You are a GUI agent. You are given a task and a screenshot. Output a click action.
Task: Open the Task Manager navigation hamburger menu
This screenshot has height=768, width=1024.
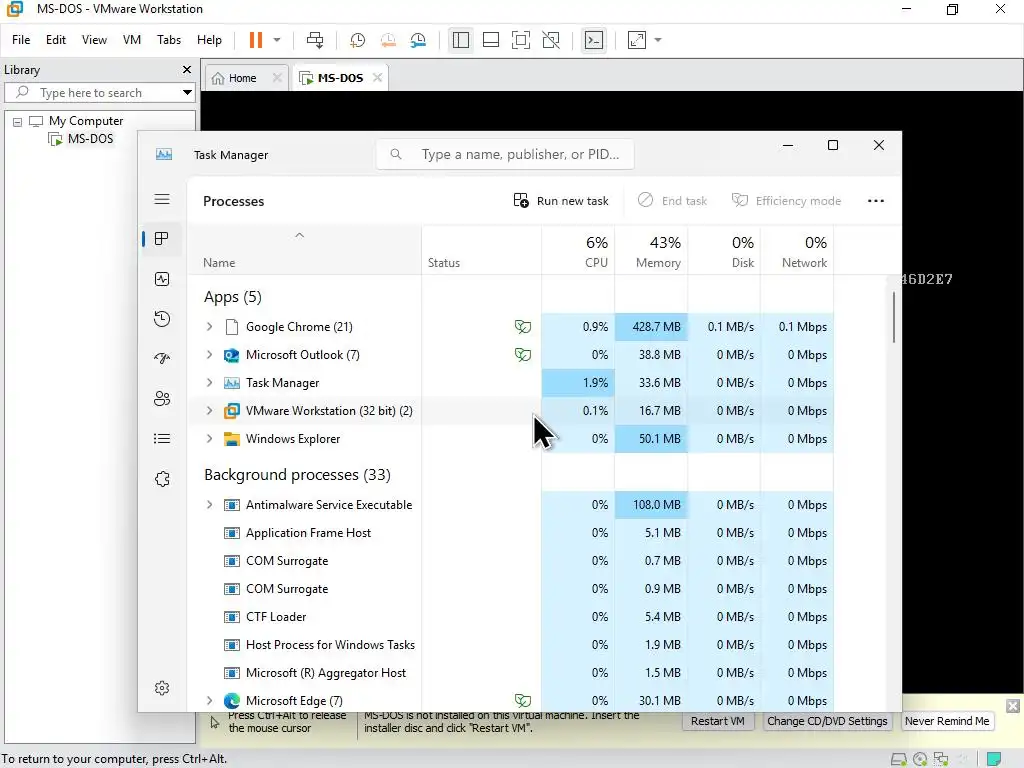(x=162, y=199)
